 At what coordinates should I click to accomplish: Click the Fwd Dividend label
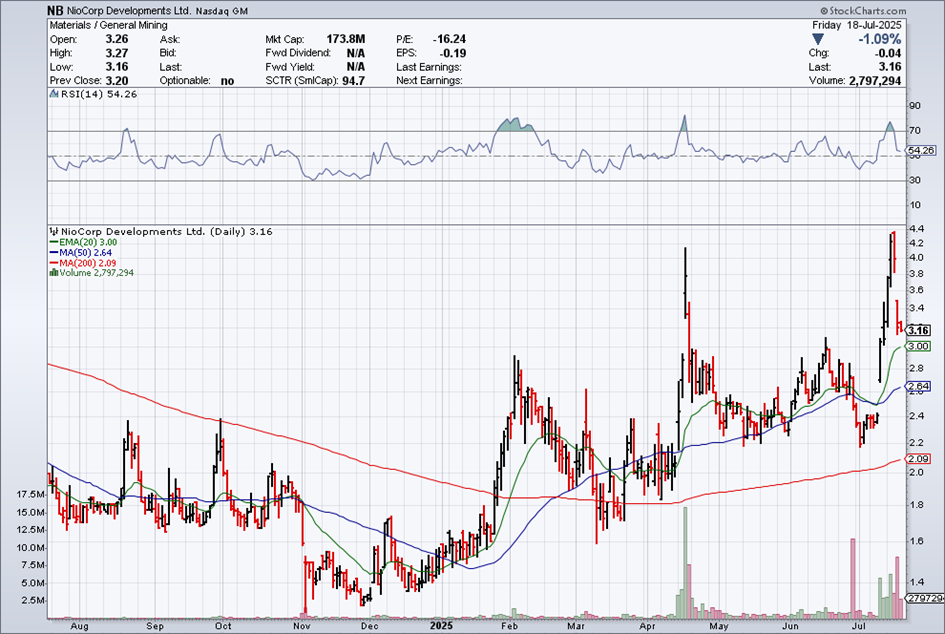click(298, 52)
